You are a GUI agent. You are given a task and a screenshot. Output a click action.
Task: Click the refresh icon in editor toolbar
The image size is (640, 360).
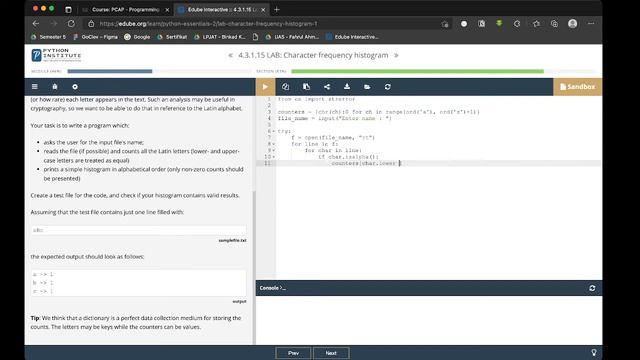pos(387,87)
